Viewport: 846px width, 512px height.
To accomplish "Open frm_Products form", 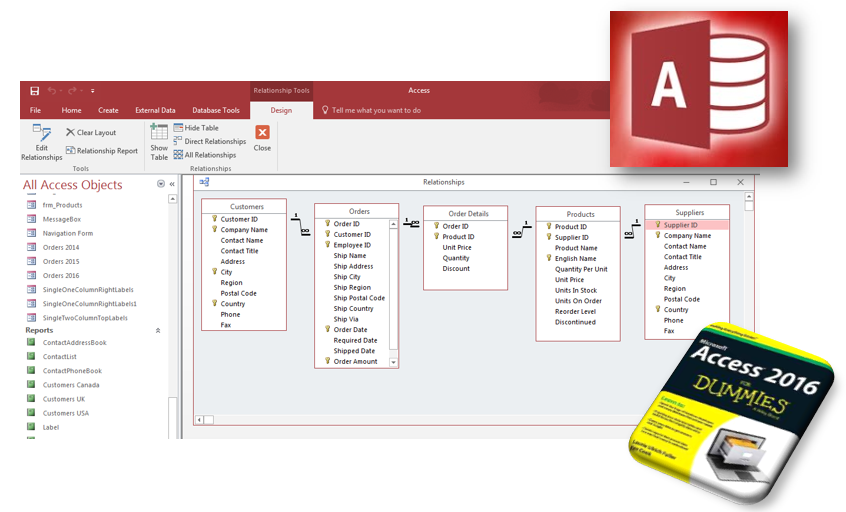I will click(x=62, y=205).
